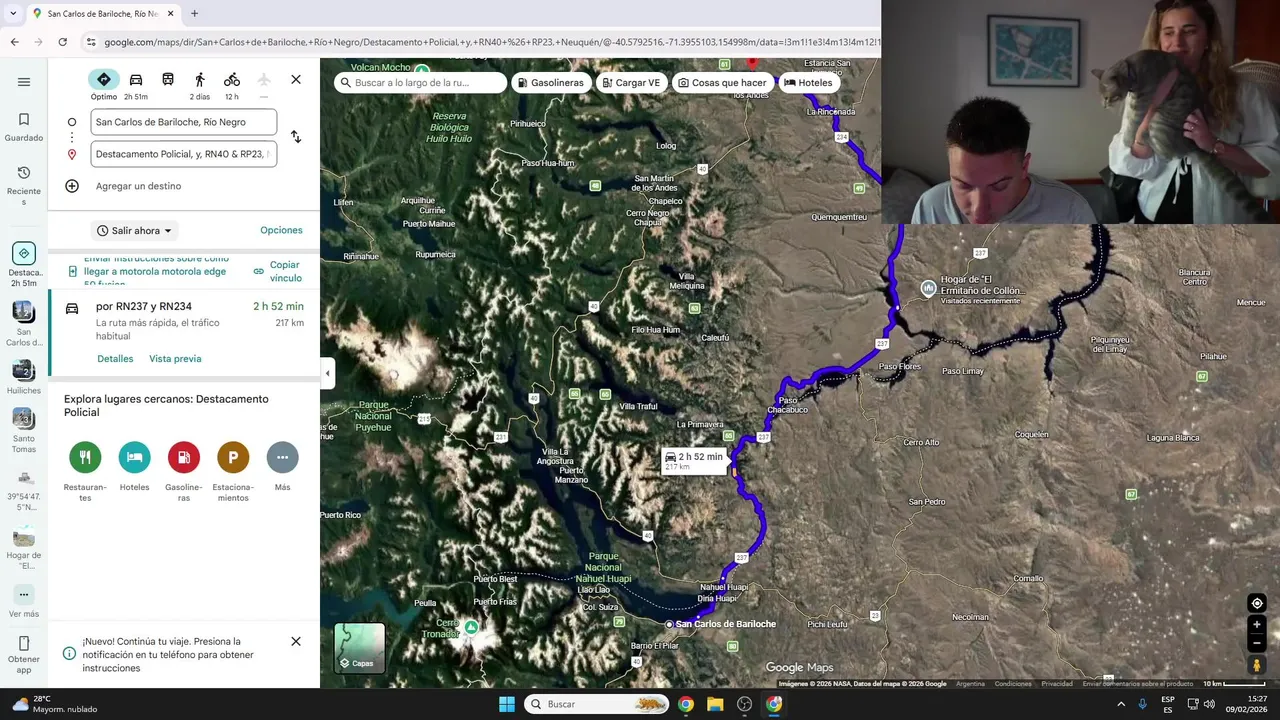Open the Google Maps hamburger menu
This screenshot has height=720, width=1280.
pos(24,82)
